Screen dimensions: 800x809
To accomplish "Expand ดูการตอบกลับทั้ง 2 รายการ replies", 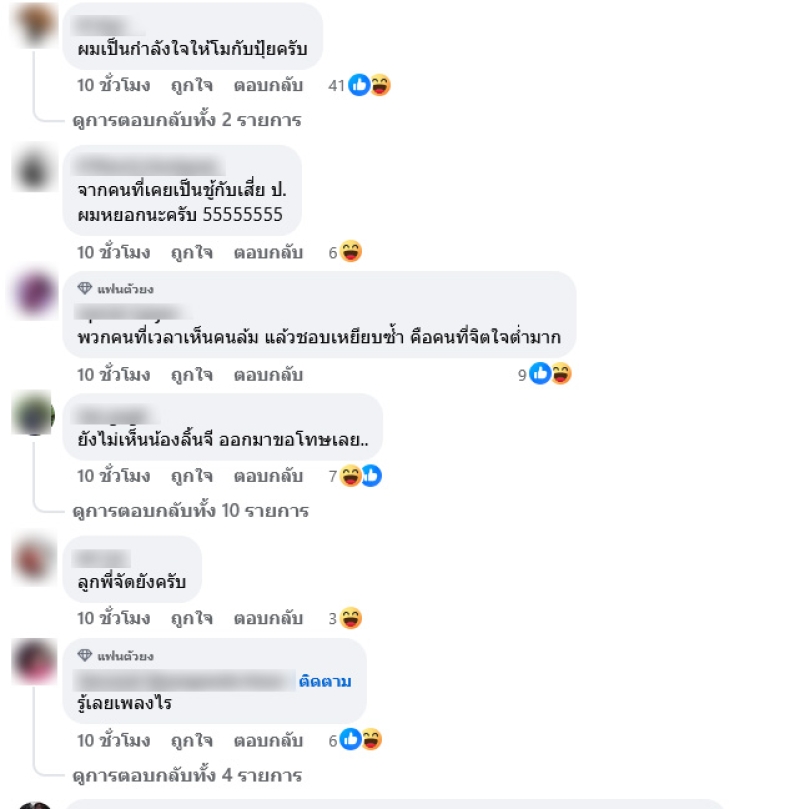I will (187, 120).
